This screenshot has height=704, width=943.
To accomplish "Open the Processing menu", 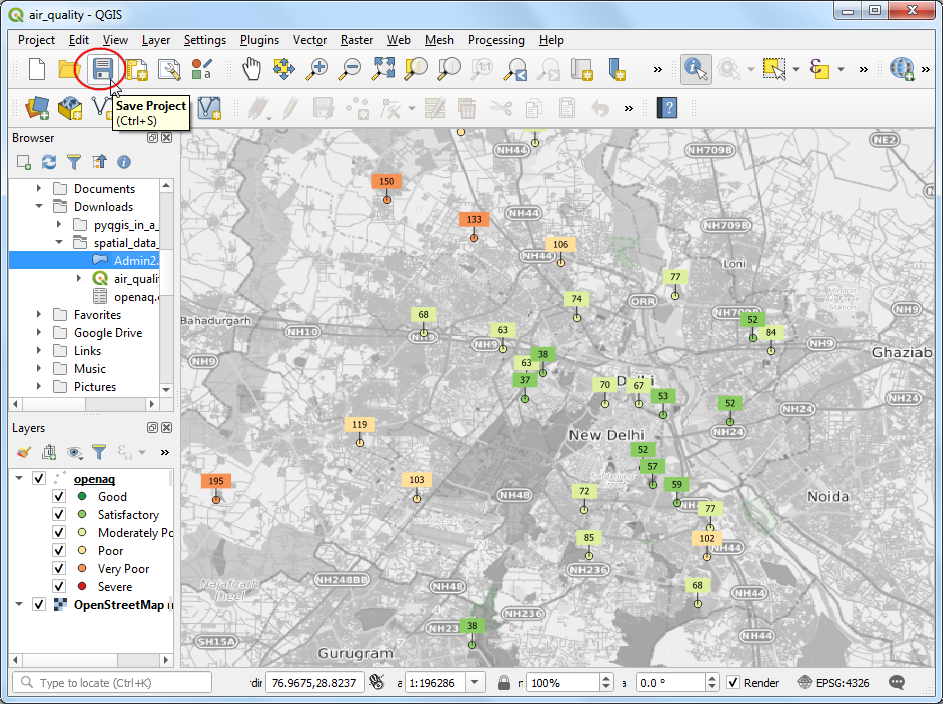I will coord(496,40).
